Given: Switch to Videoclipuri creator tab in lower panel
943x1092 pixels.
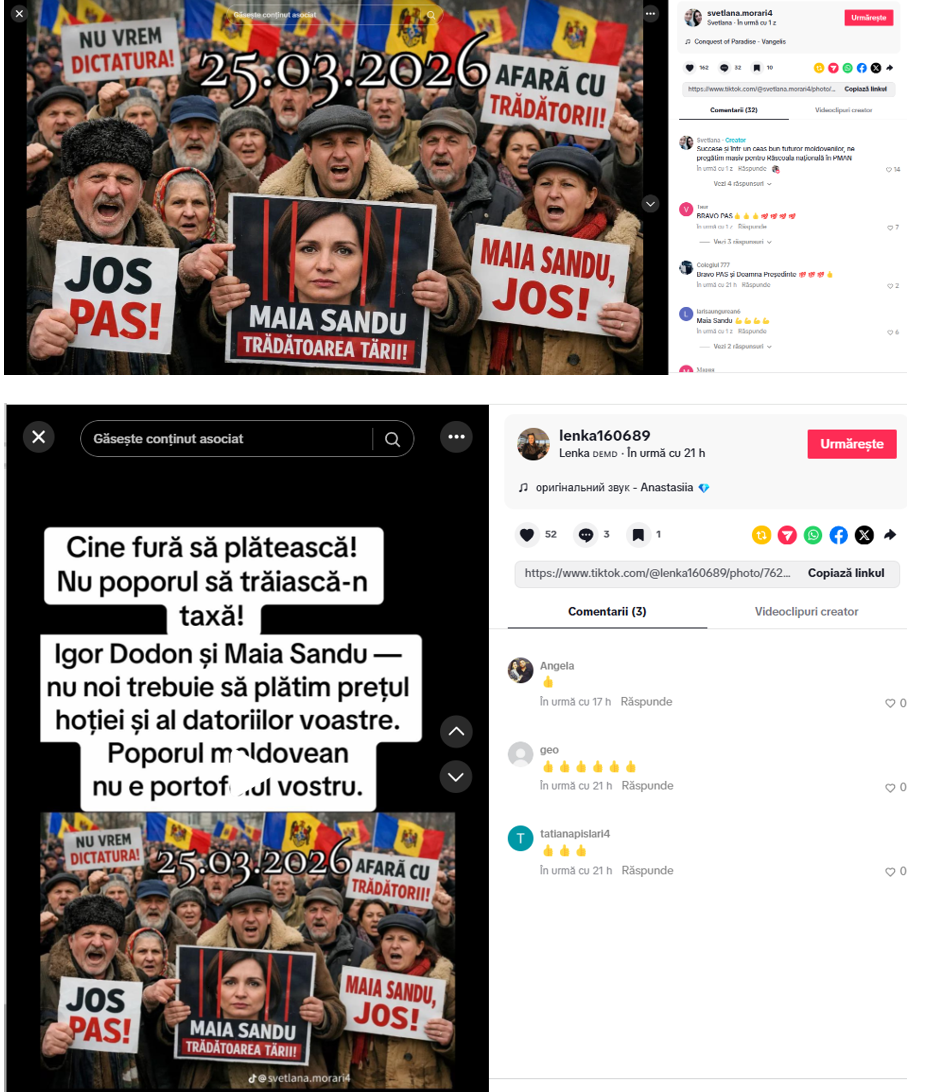Looking at the screenshot, I should click(806, 611).
